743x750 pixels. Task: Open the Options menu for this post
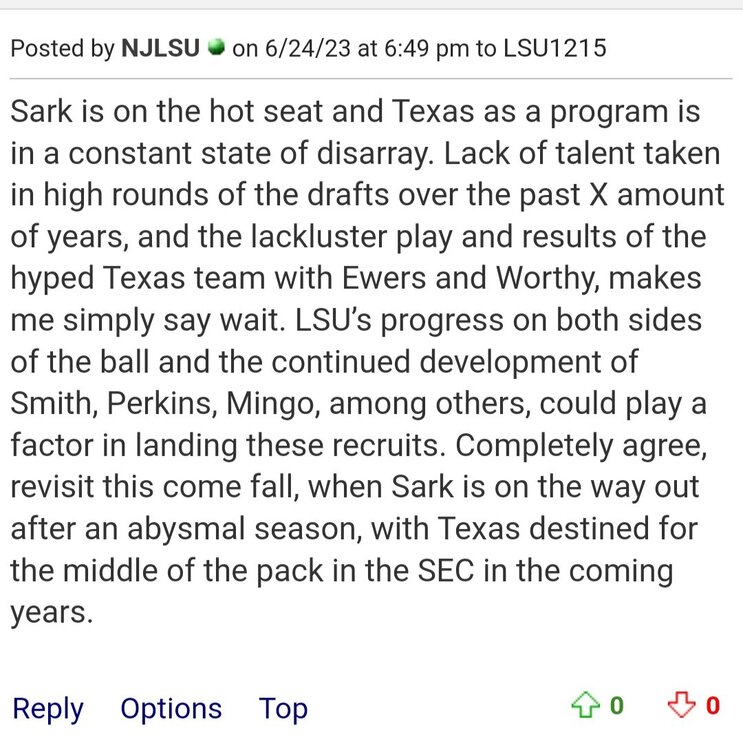(171, 708)
